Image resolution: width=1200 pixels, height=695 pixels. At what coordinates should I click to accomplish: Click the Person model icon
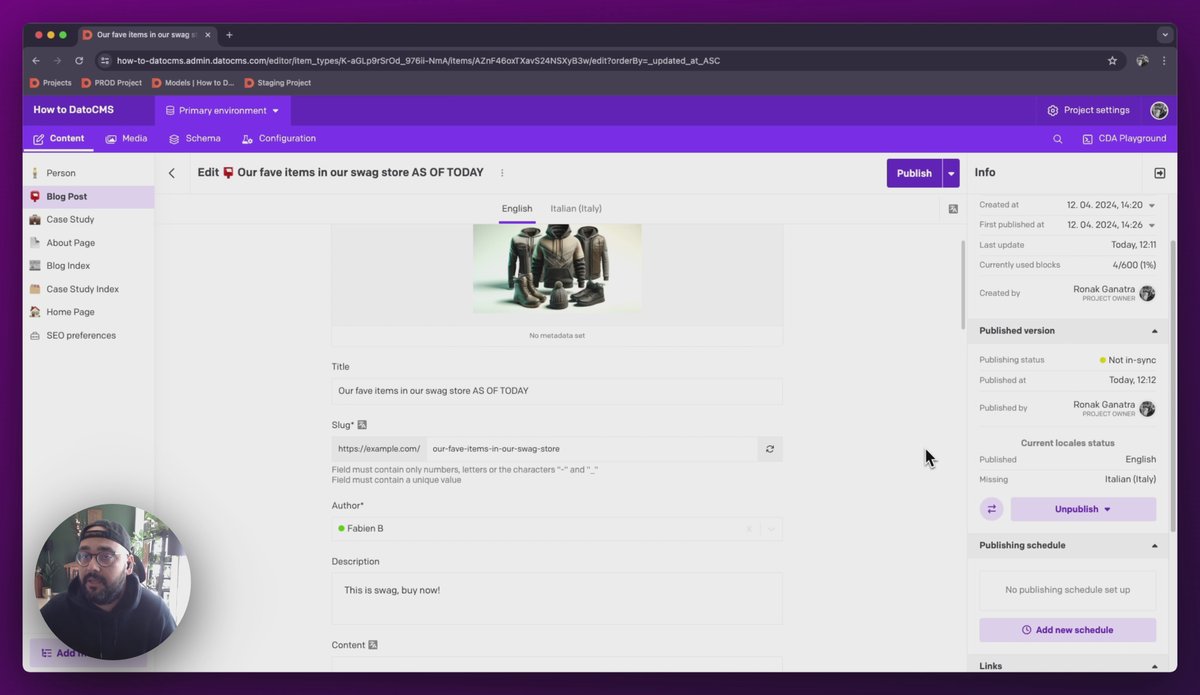(35, 173)
